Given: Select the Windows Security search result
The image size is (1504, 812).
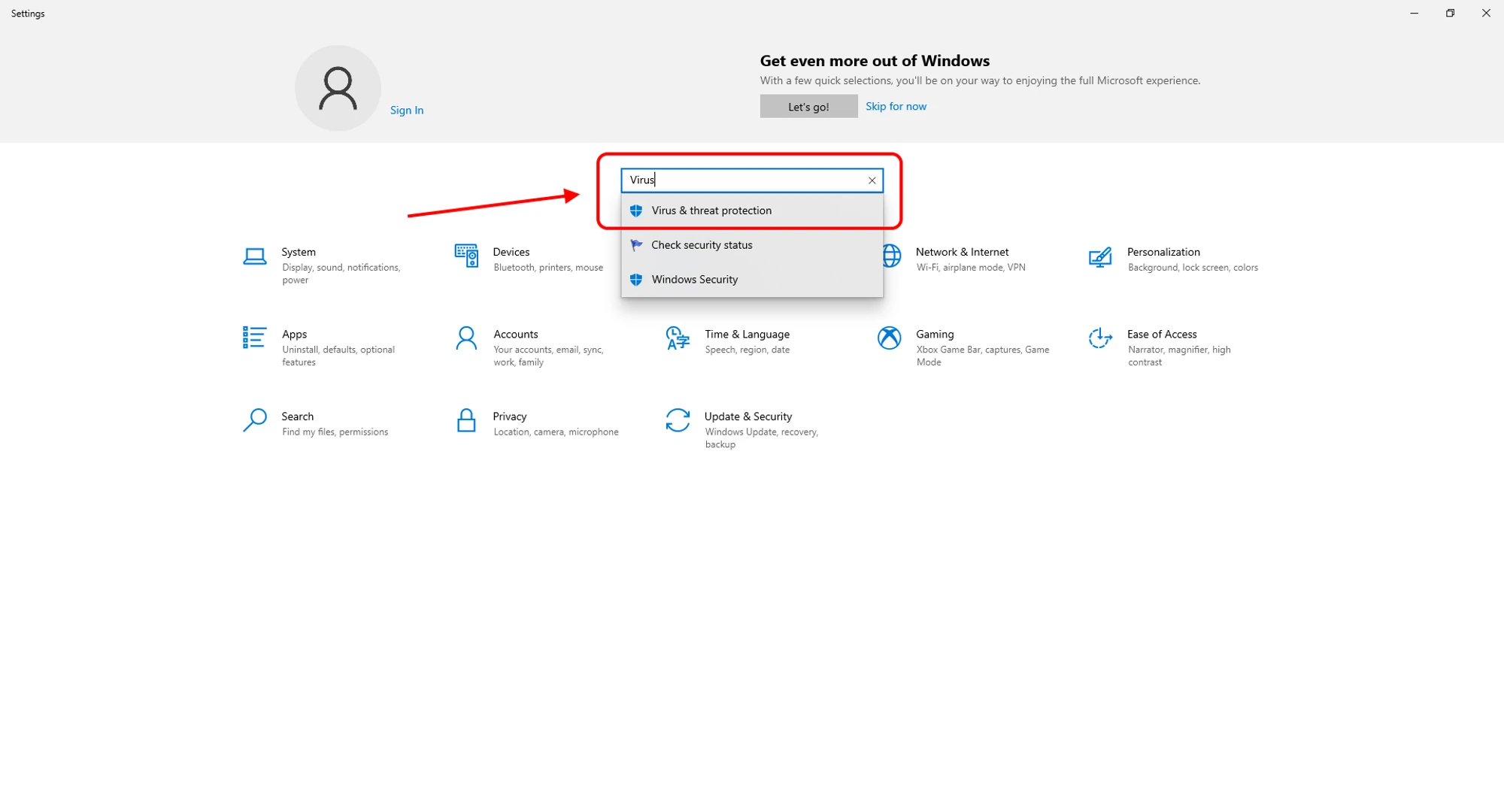Looking at the screenshot, I should click(x=694, y=280).
